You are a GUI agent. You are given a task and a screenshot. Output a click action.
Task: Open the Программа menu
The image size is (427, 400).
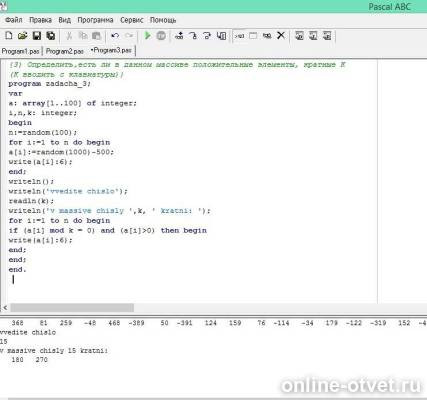click(95, 20)
